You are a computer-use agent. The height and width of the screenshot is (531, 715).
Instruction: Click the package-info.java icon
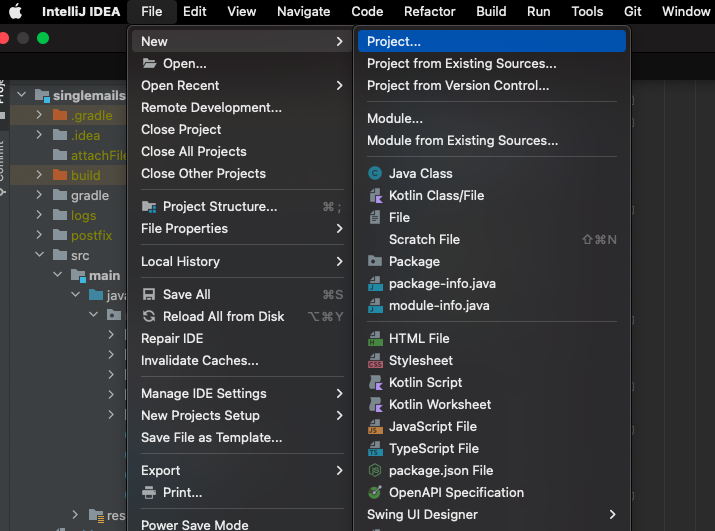tap(375, 284)
